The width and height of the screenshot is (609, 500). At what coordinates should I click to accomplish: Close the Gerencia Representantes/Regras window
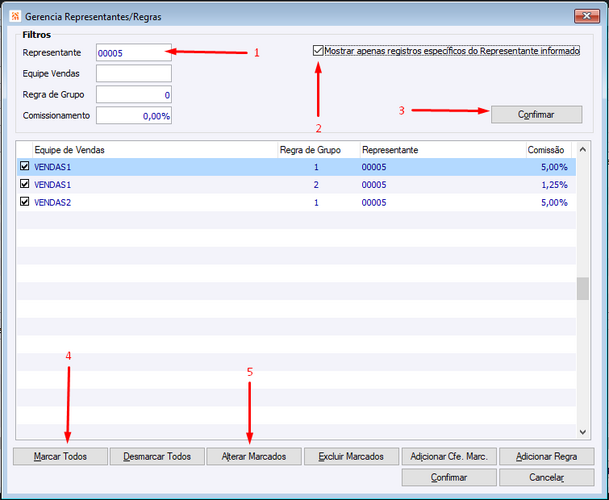point(586,16)
